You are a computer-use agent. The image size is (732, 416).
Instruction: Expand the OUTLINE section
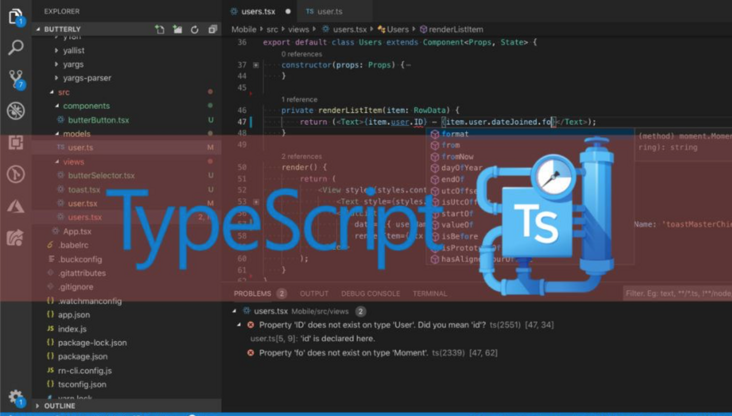click(x=37, y=406)
